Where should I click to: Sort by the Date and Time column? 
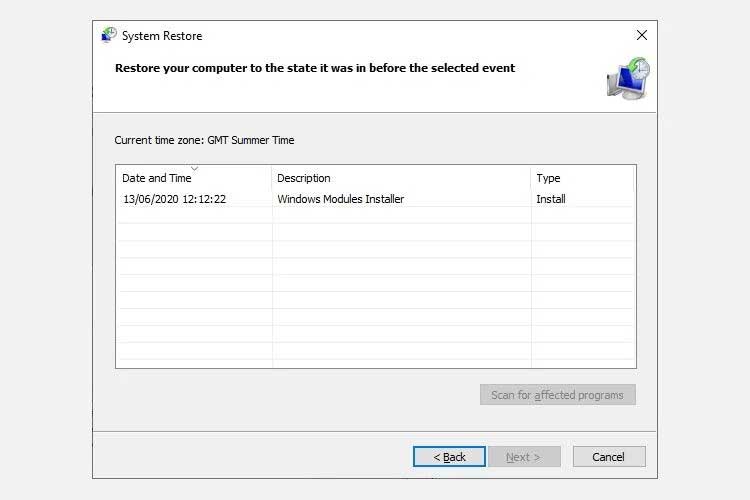click(157, 179)
